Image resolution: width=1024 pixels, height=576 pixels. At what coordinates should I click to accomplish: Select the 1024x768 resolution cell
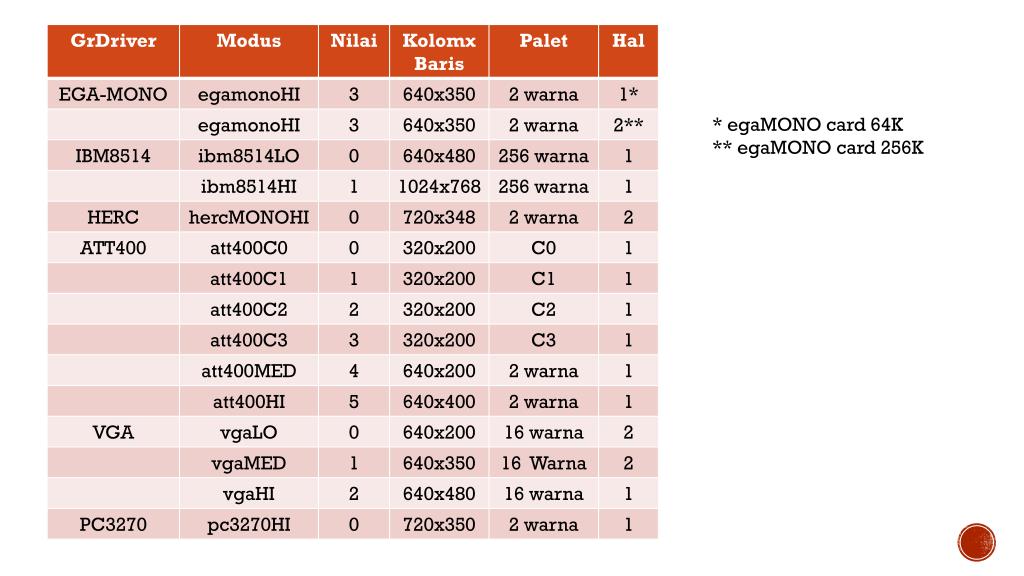[439, 186]
